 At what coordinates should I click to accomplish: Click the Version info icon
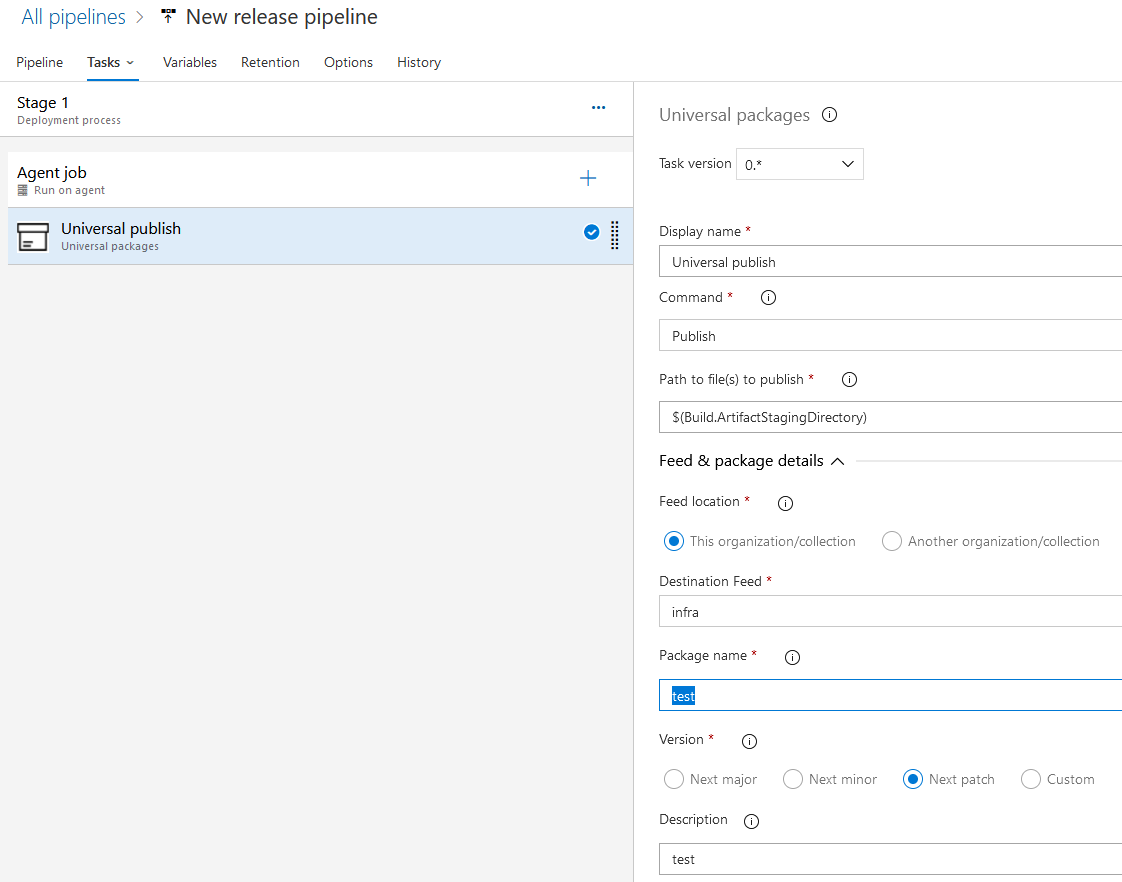(x=749, y=741)
